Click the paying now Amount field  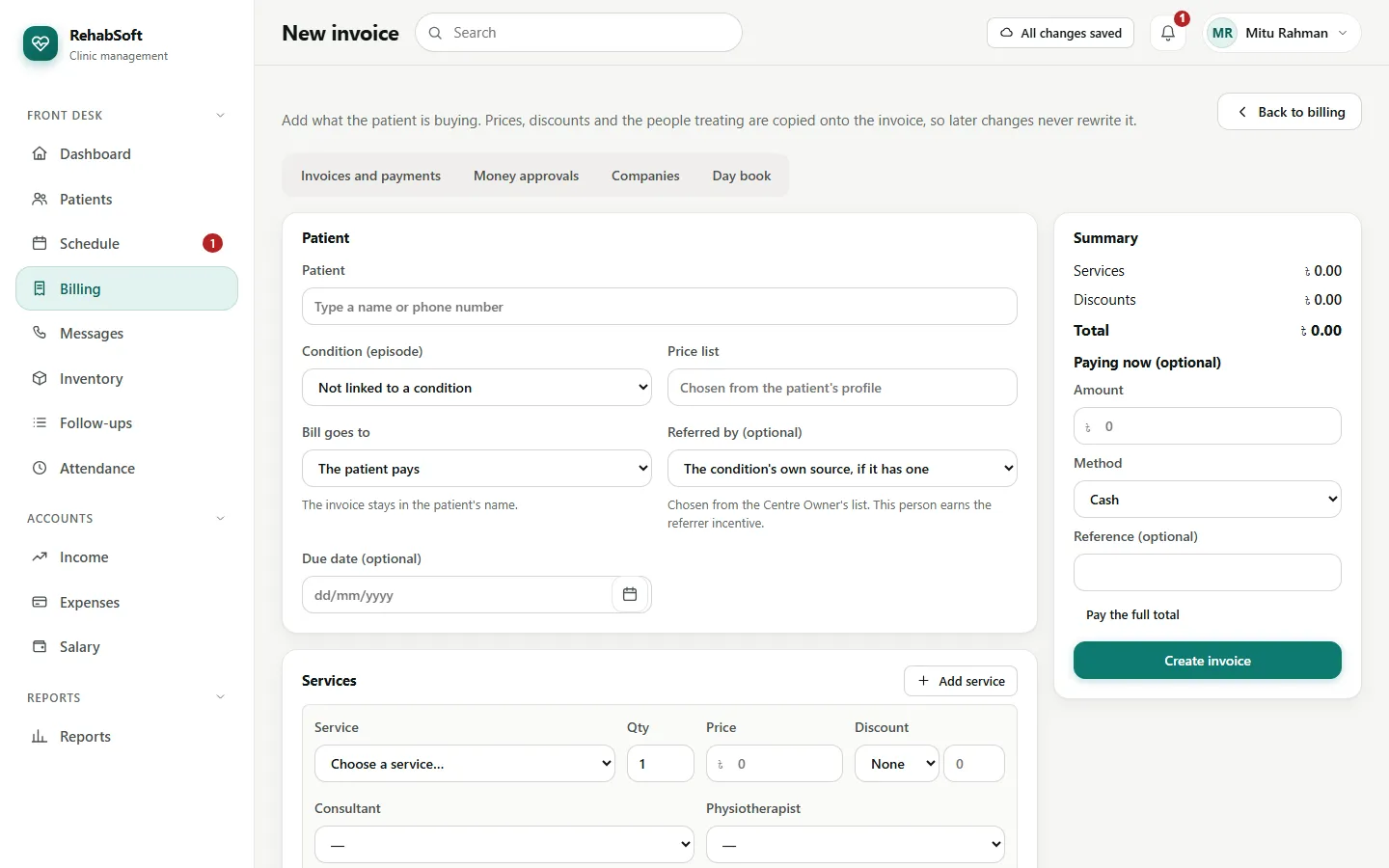point(1208,426)
